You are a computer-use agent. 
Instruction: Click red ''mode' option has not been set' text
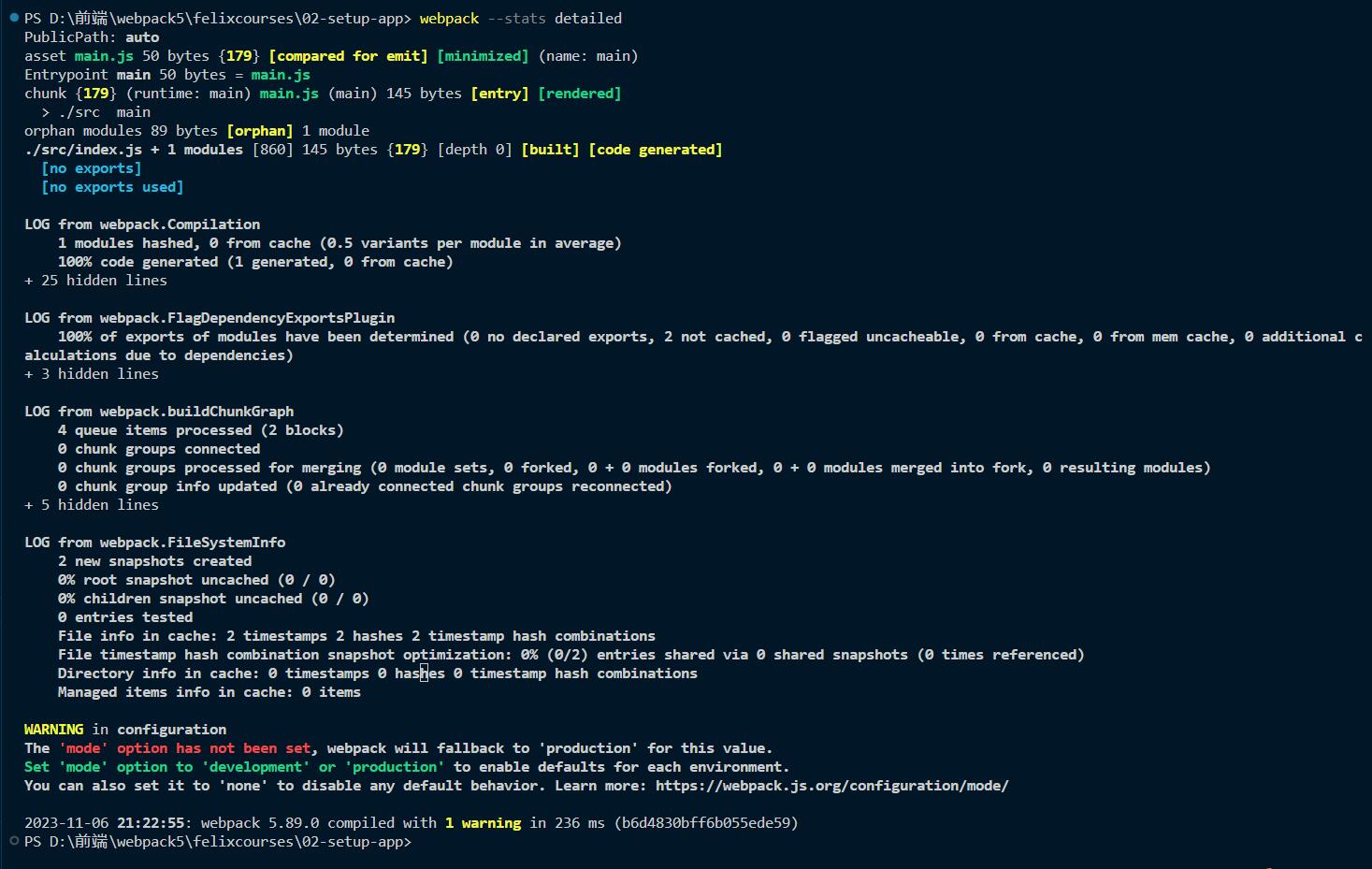tap(184, 748)
